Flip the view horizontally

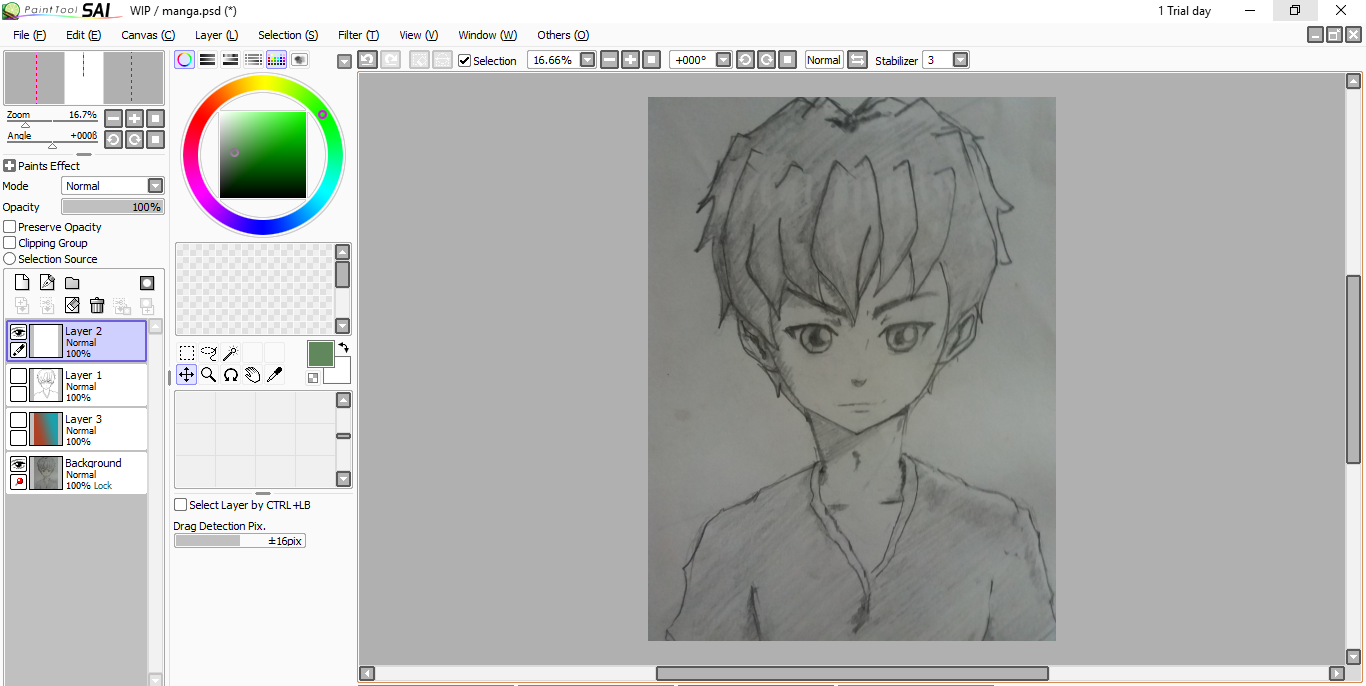click(857, 60)
